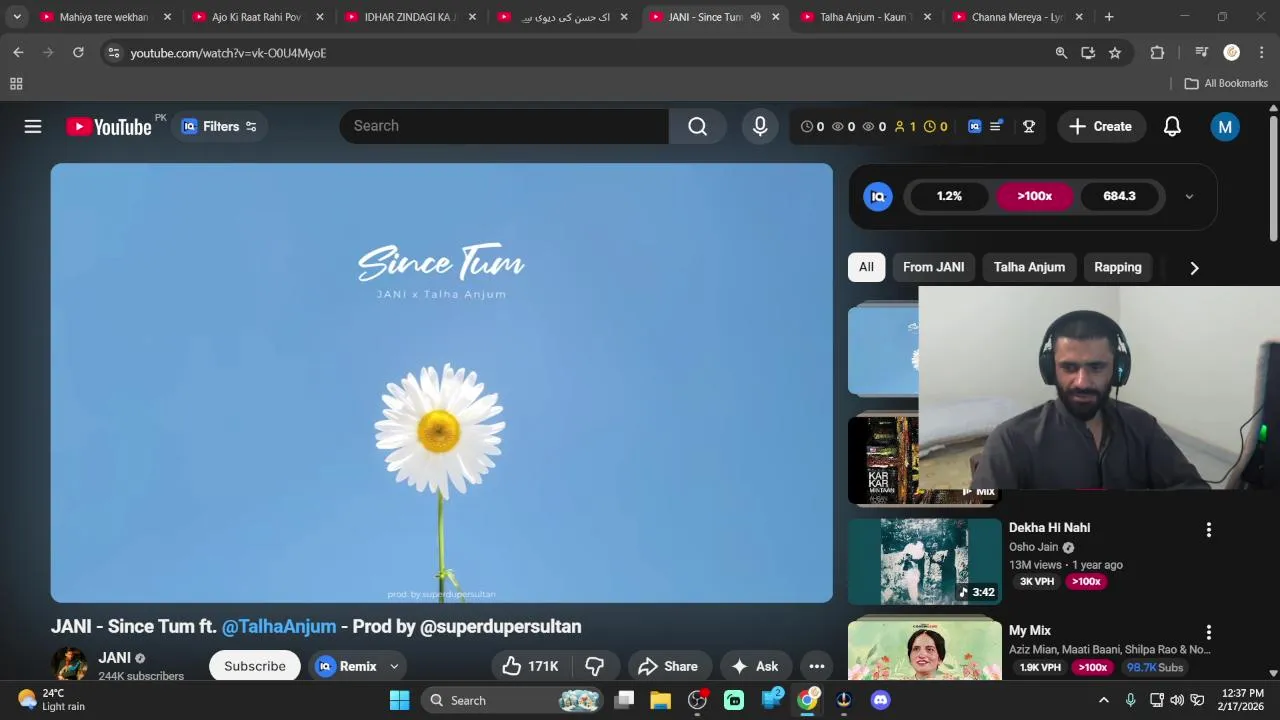
Task: Open the vidIQ logo icon in header stats bar
Action: click(975, 126)
